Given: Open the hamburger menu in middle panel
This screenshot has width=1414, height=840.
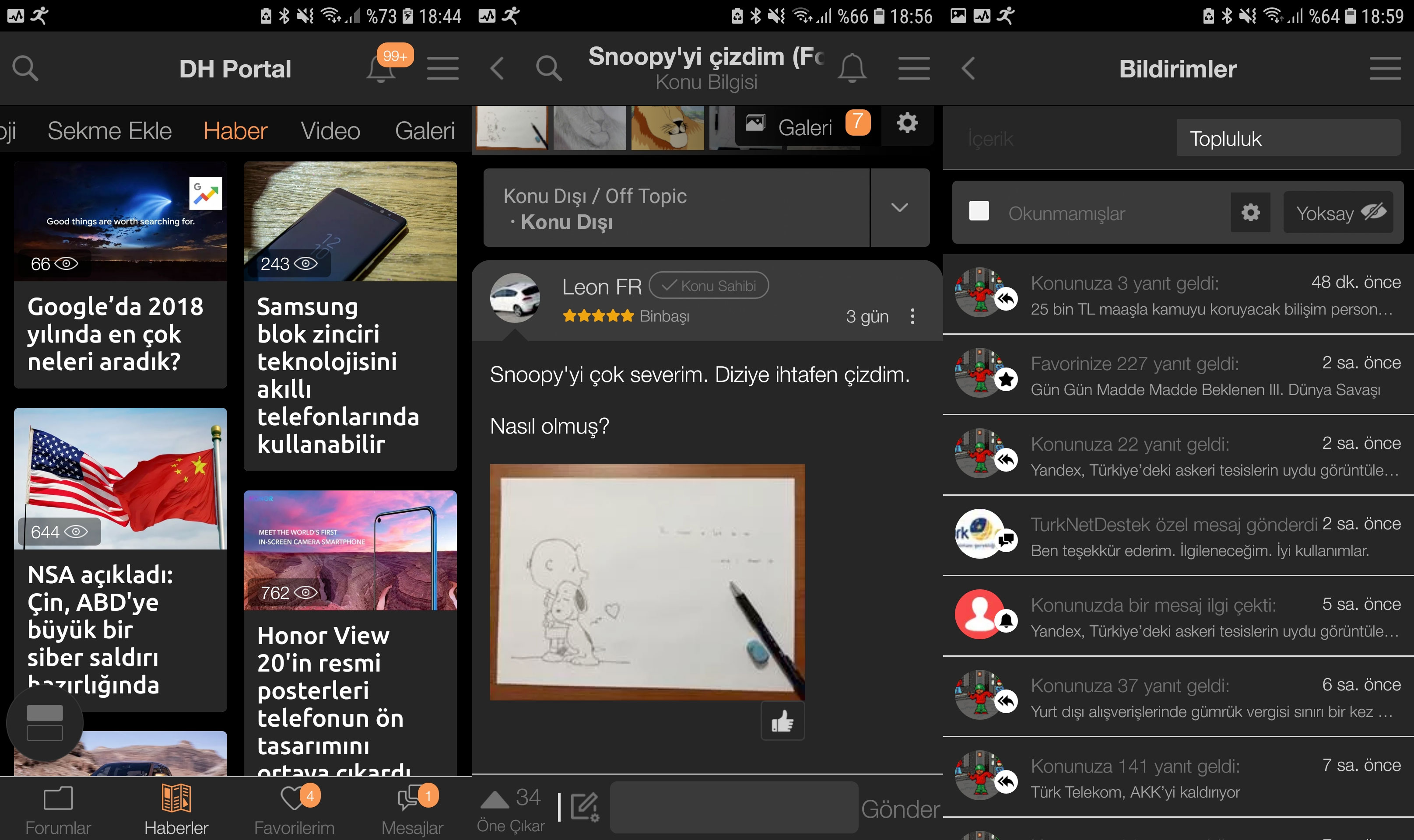Looking at the screenshot, I should click(x=913, y=68).
